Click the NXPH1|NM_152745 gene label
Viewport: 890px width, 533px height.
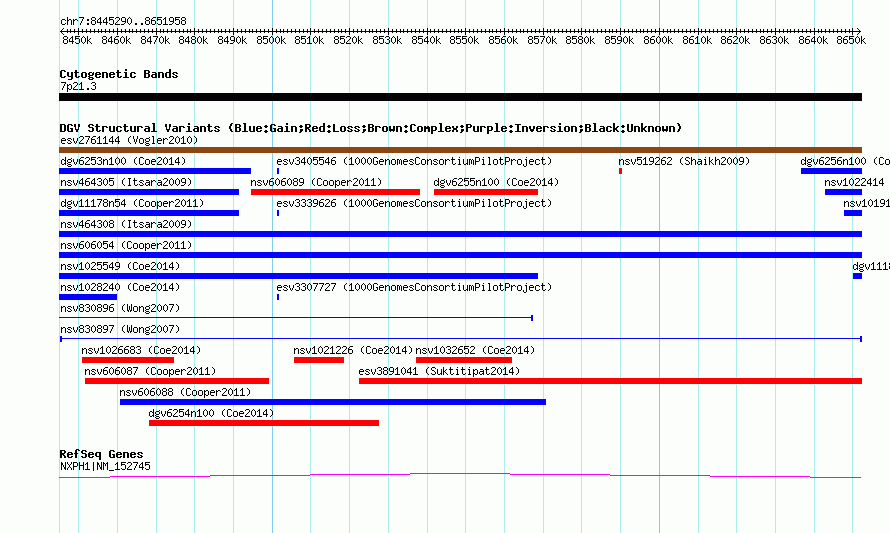pos(105,466)
